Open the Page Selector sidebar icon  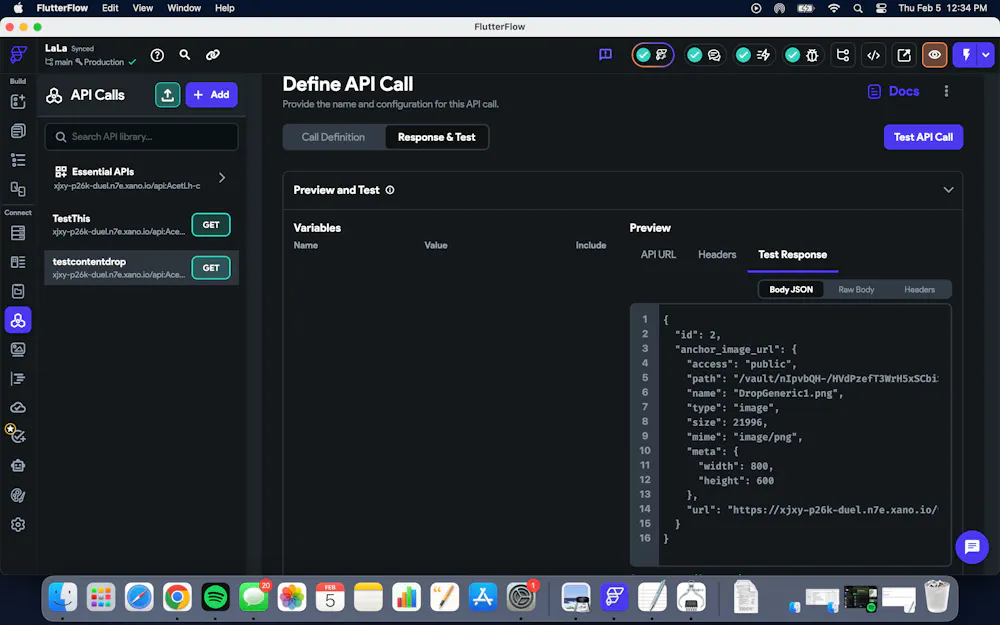pyautogui.click(x=18, y=131)
